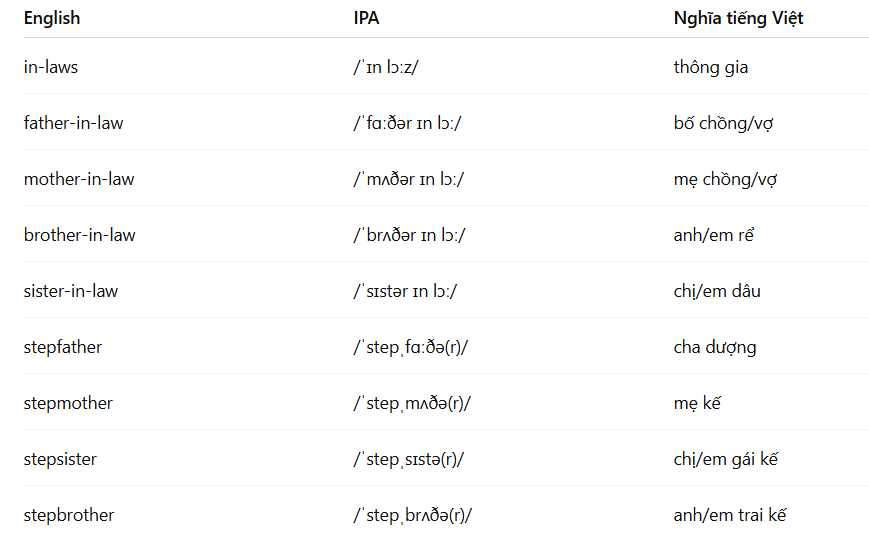Click the word stepsister
Screen dimensions: 869x547
point(60,459)
